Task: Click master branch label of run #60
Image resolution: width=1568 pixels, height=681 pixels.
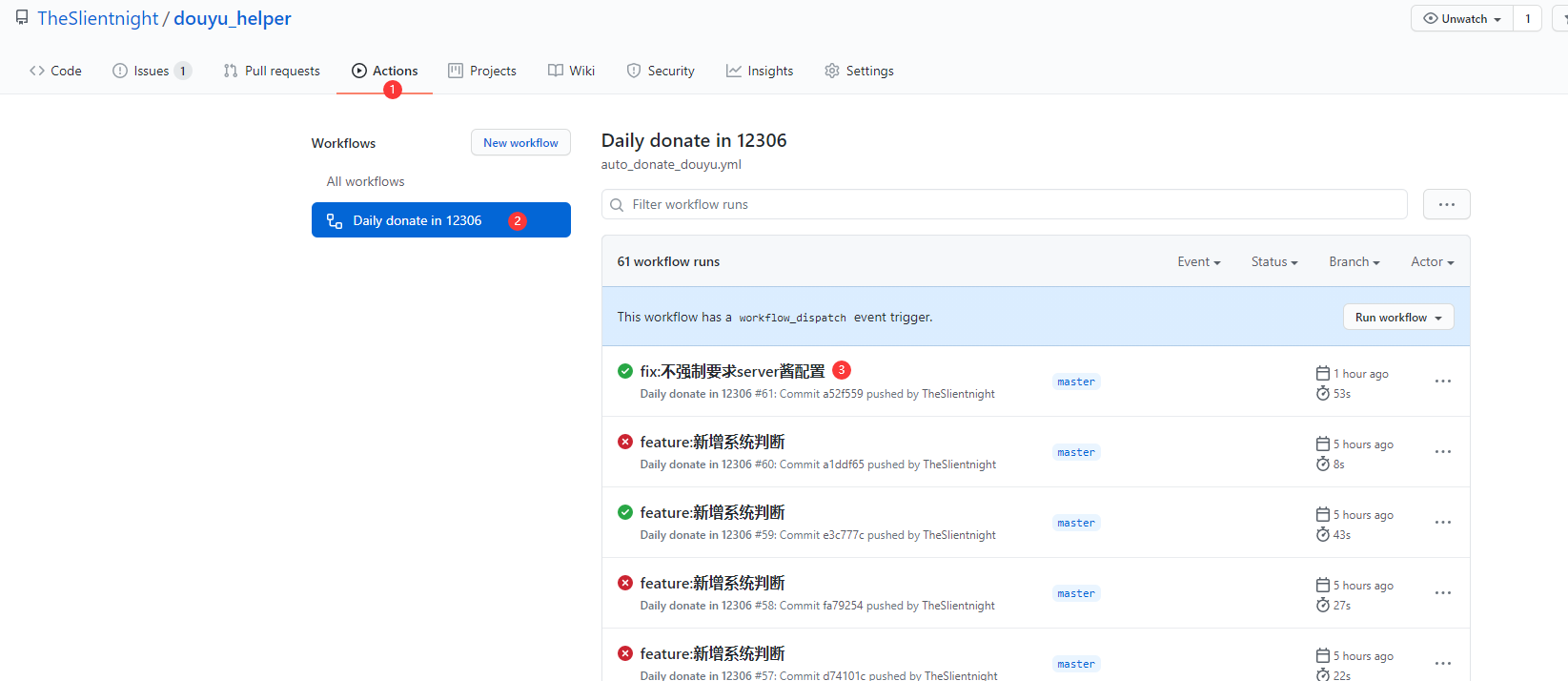Action: pos(1076,452)
